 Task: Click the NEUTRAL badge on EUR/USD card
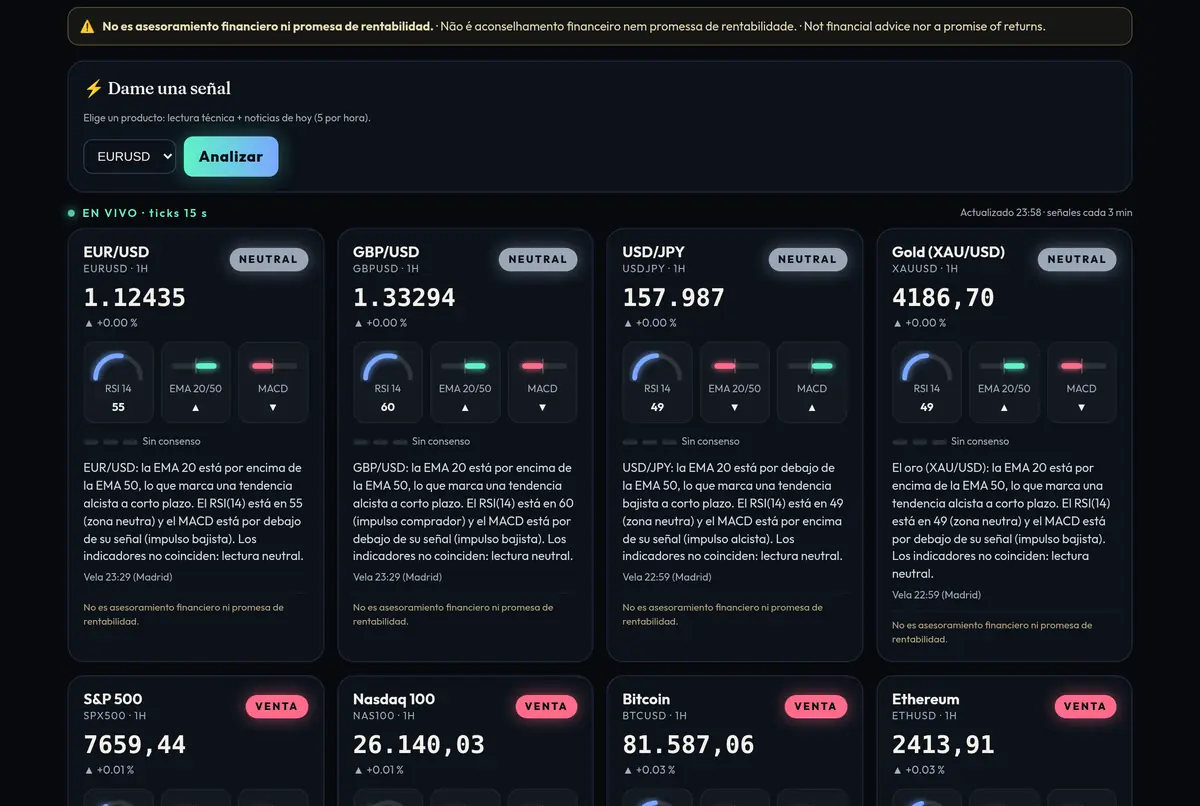269,259
